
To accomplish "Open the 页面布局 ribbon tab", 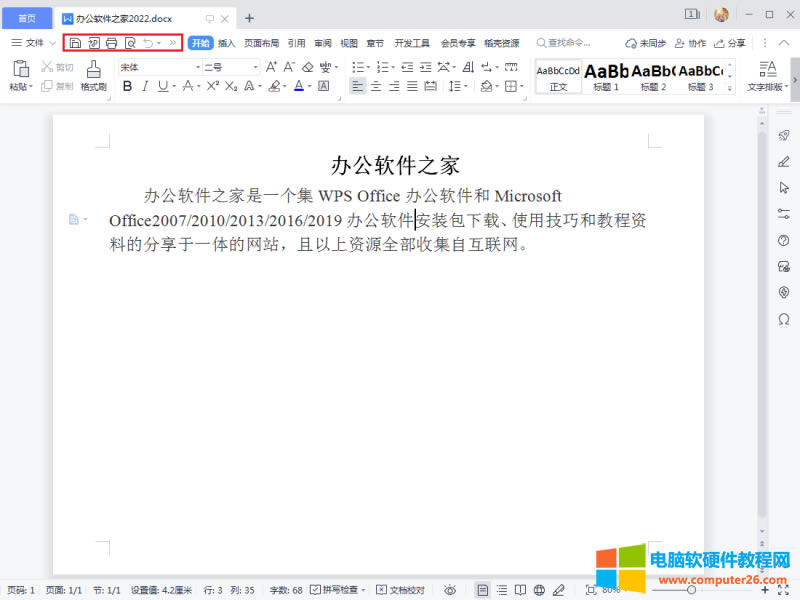I will pos(262,43).
